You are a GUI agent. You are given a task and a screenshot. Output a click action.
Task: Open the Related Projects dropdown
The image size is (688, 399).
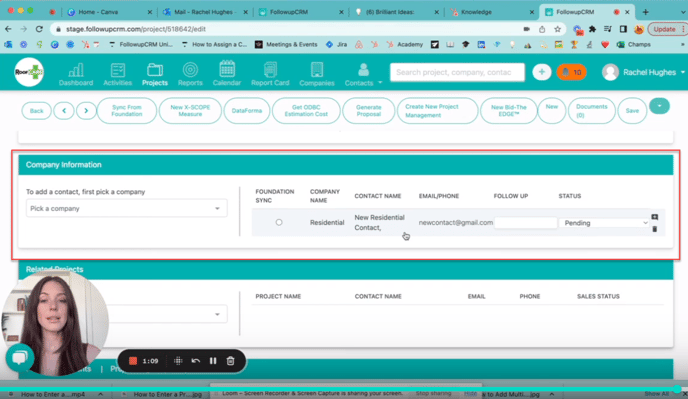[x=167, y=314]
